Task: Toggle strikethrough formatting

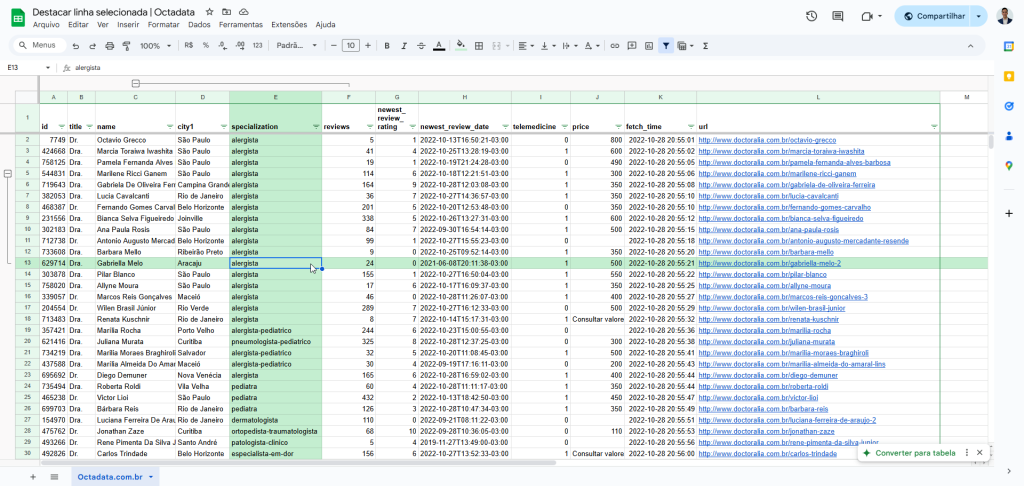Action: pos(421,46)
